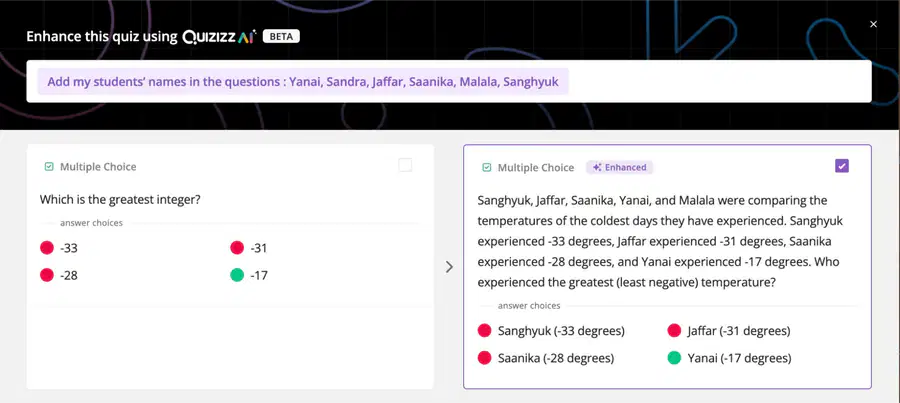
Task: Click the Quizizz AI logo
Action: tap(219, 37)
